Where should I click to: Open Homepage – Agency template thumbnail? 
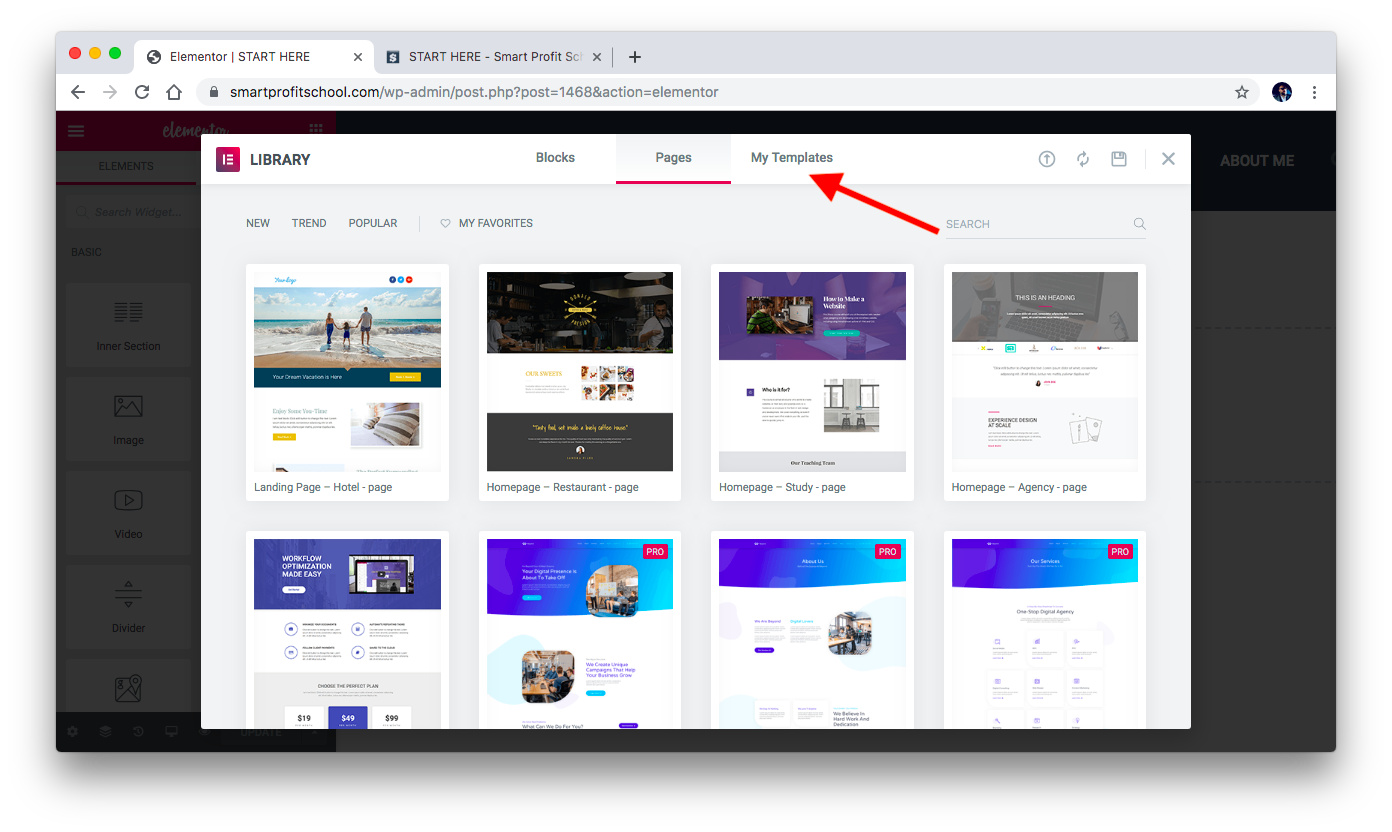click(x=1045, y=371)
